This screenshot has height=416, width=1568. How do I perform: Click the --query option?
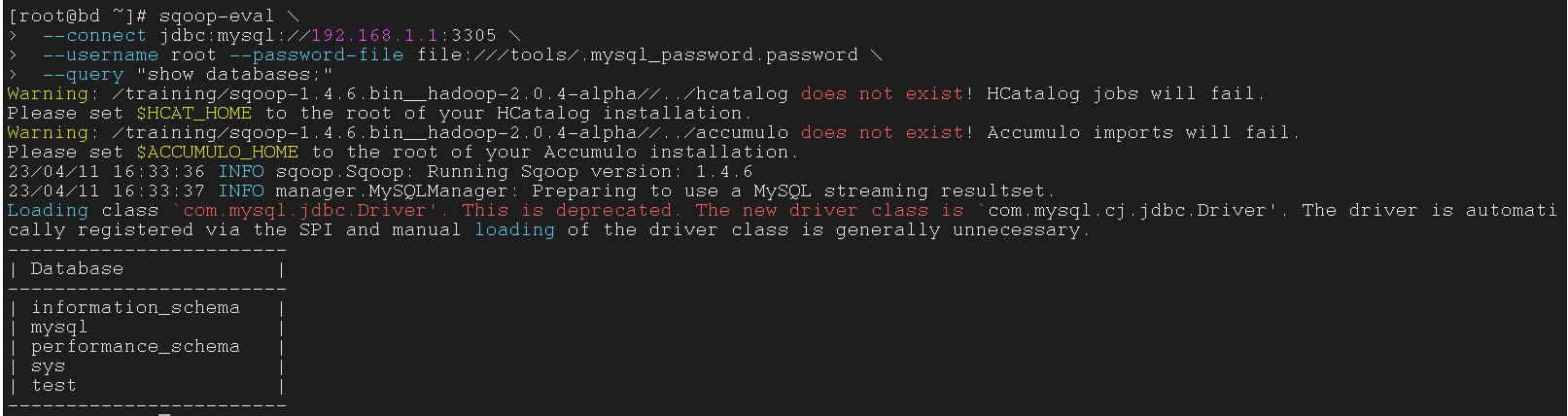click(83, 74)
